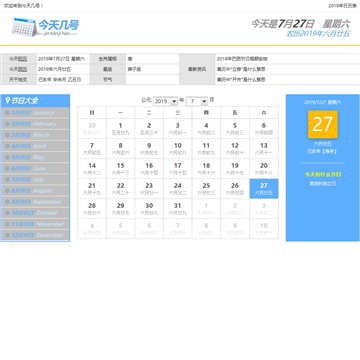360x360 pixels.
Task: Open the May holidays entry
Action: click(x=35, y=157)
